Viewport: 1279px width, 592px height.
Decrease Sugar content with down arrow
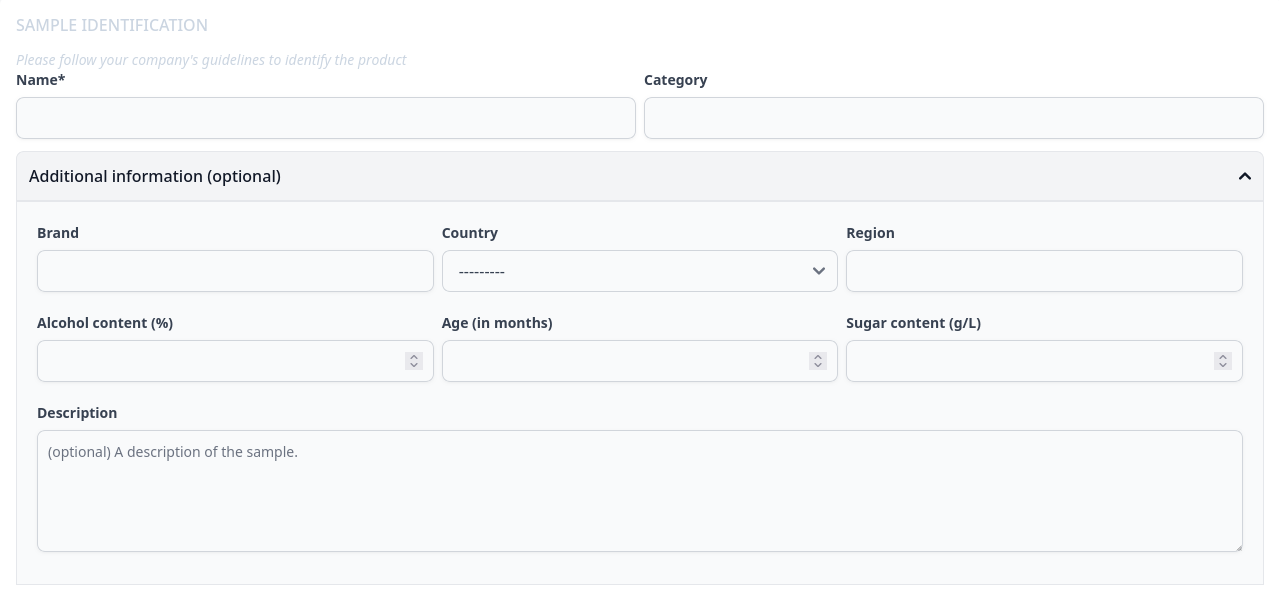pyautogui.click(x=1223, y=366)
